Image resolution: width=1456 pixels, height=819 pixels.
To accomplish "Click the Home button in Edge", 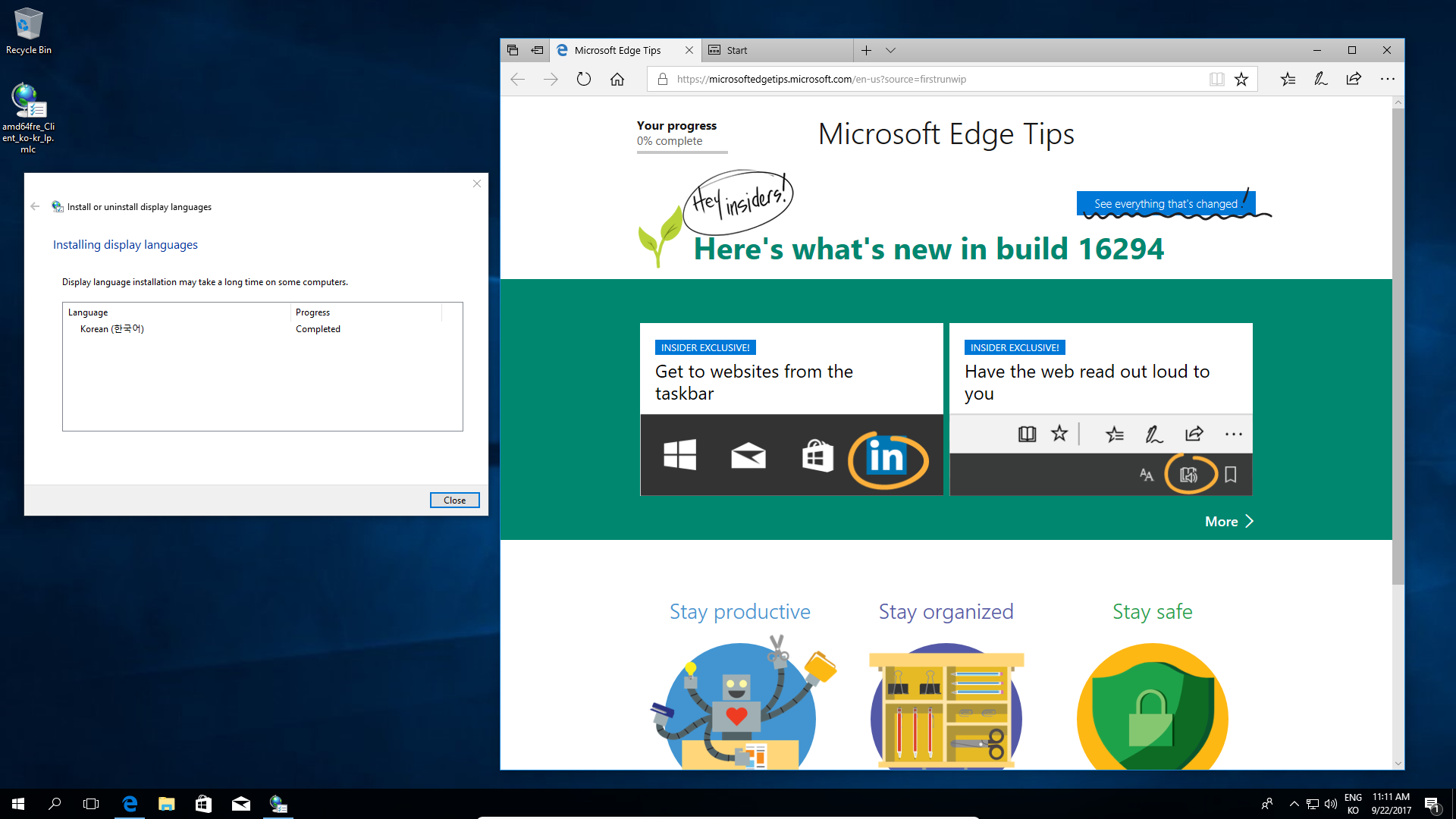I will tap(617, 79).
